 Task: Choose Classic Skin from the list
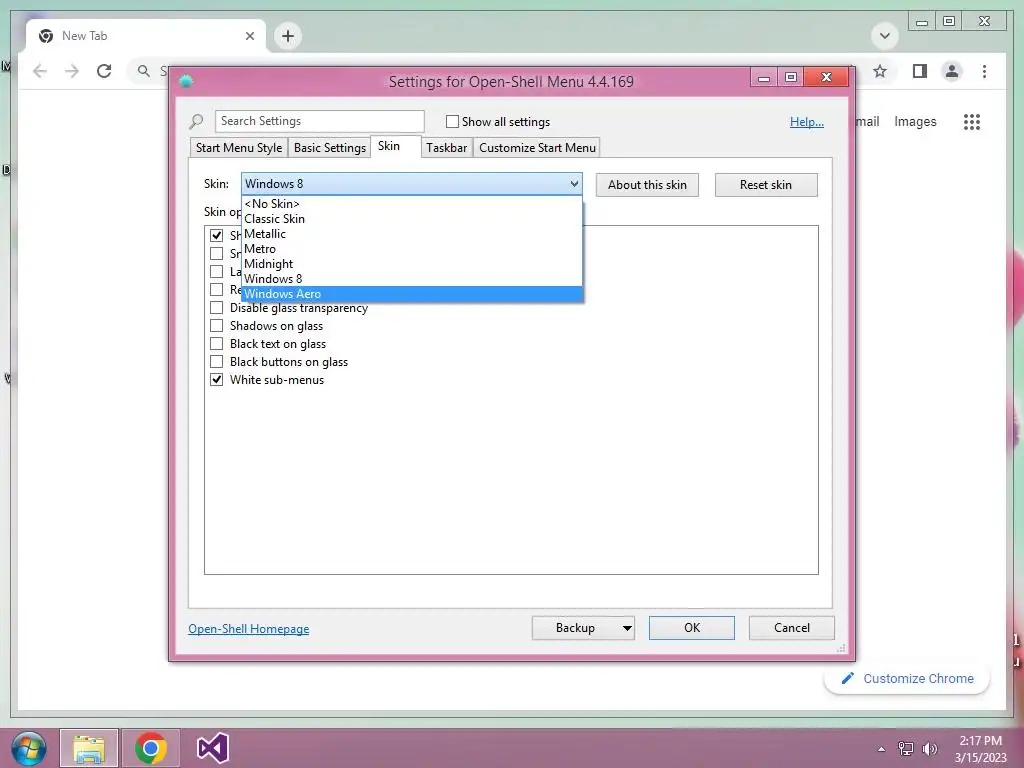click(411, 219)
